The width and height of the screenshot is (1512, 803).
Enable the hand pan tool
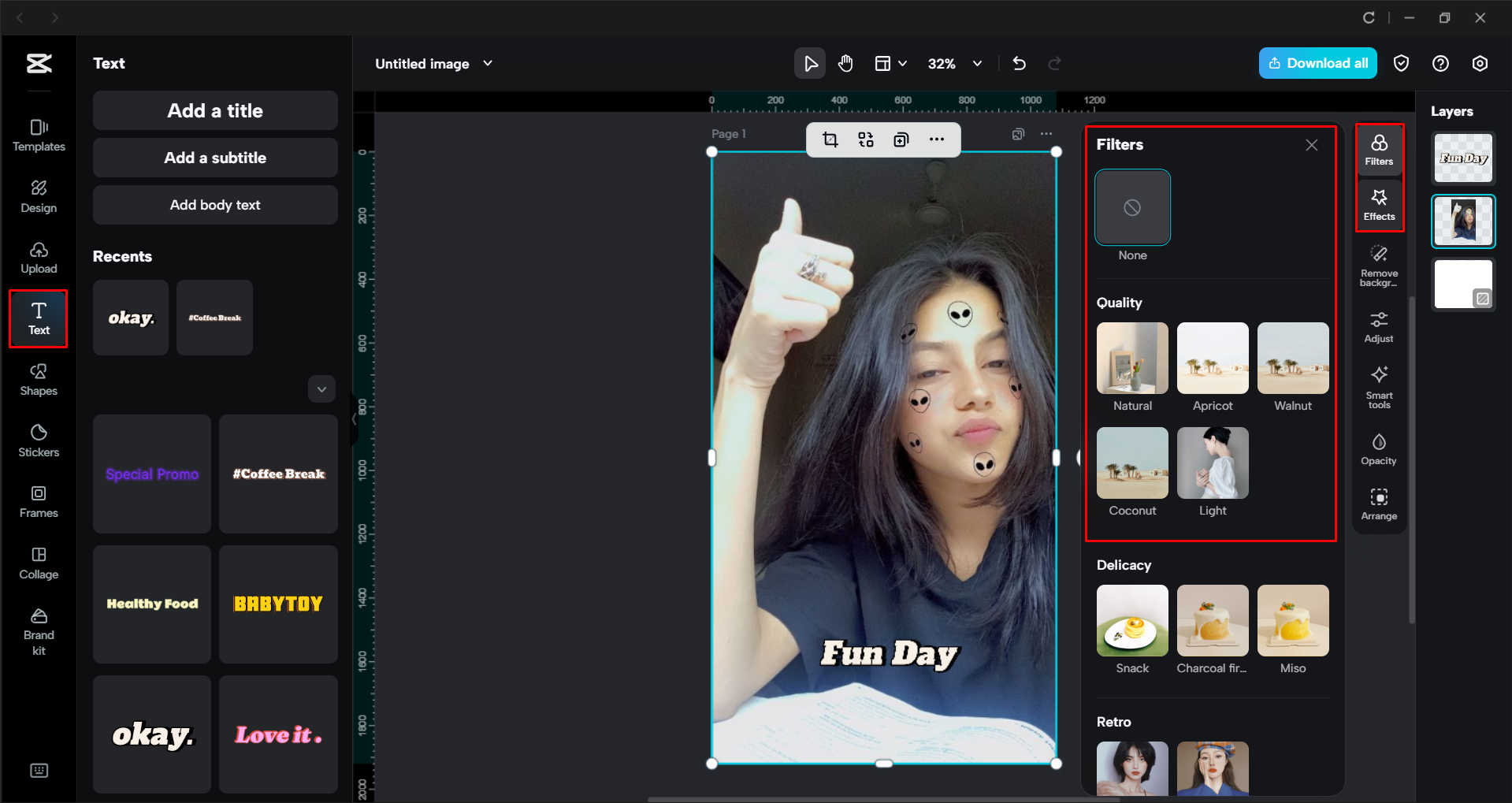click(845, 63)
